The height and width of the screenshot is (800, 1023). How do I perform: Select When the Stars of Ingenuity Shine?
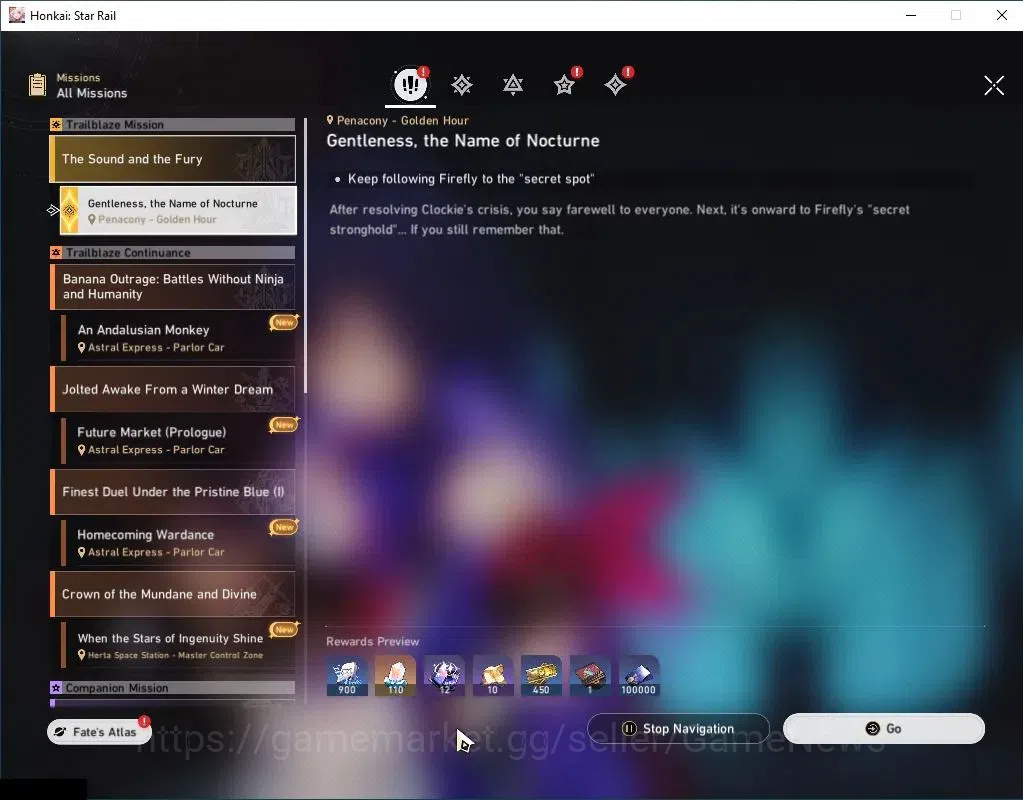(x=178, y=645)
